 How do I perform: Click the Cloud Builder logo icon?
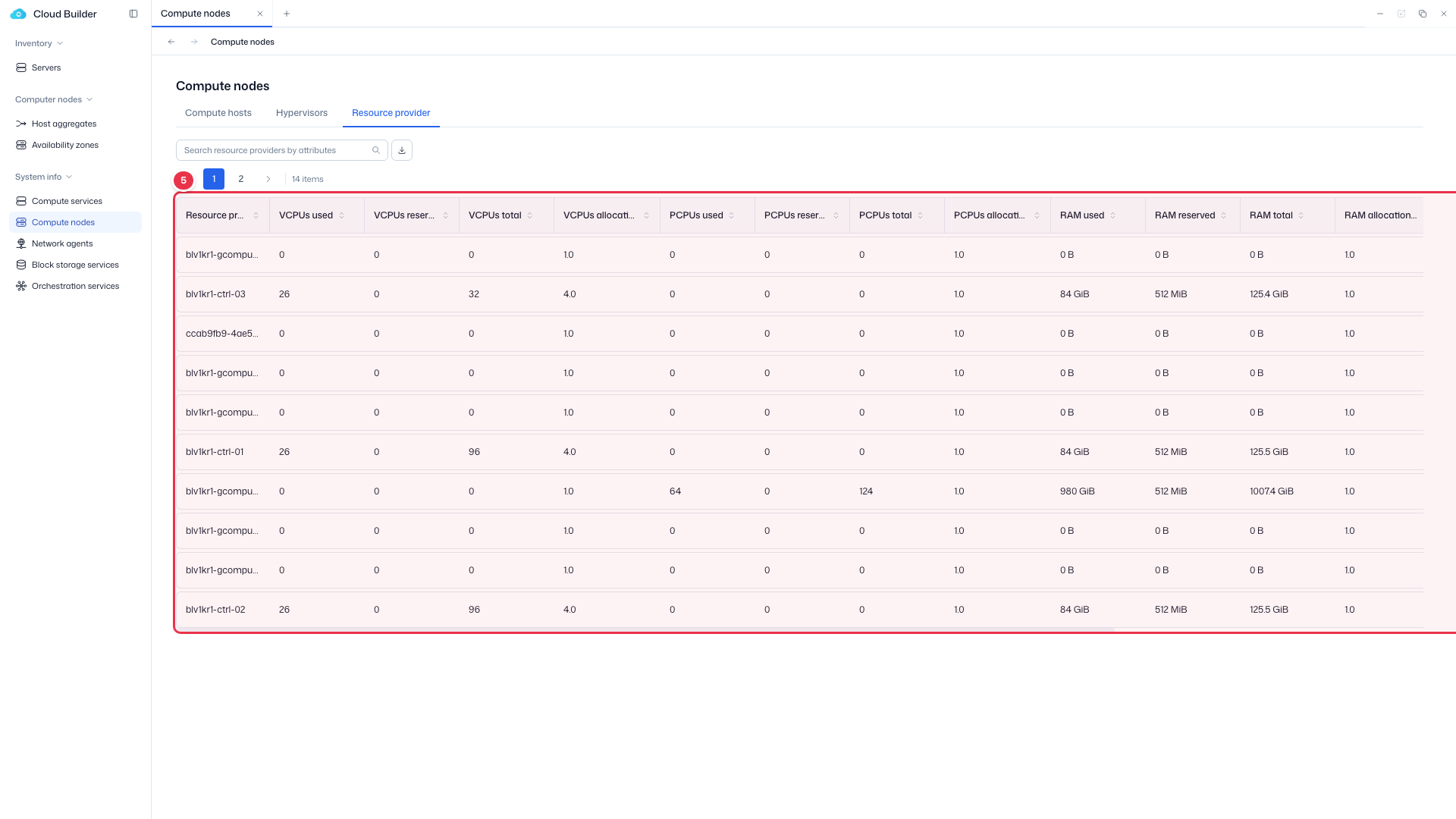[x=18, y=14]
